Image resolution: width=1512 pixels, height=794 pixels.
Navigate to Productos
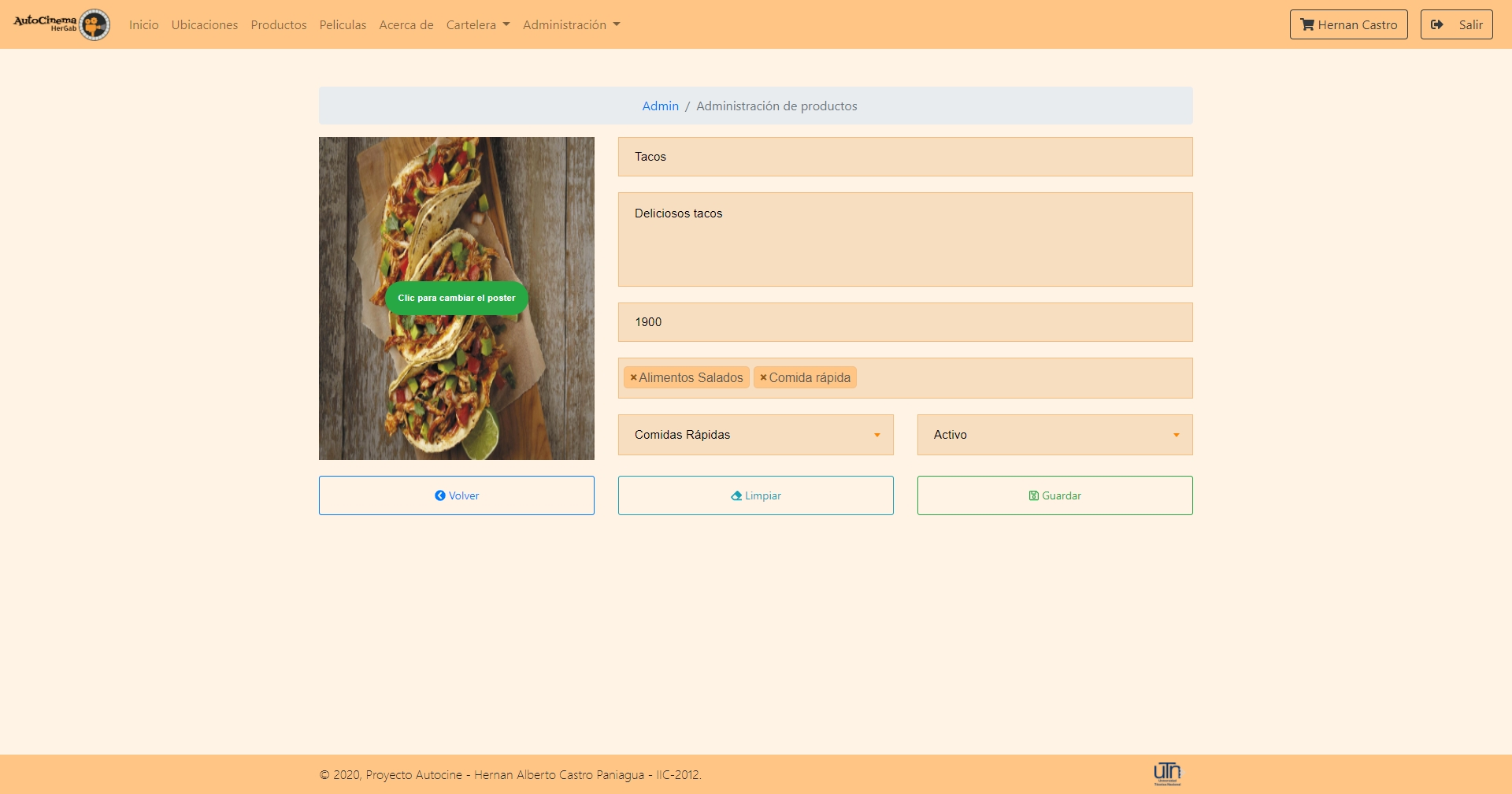(x=279, y=24)
